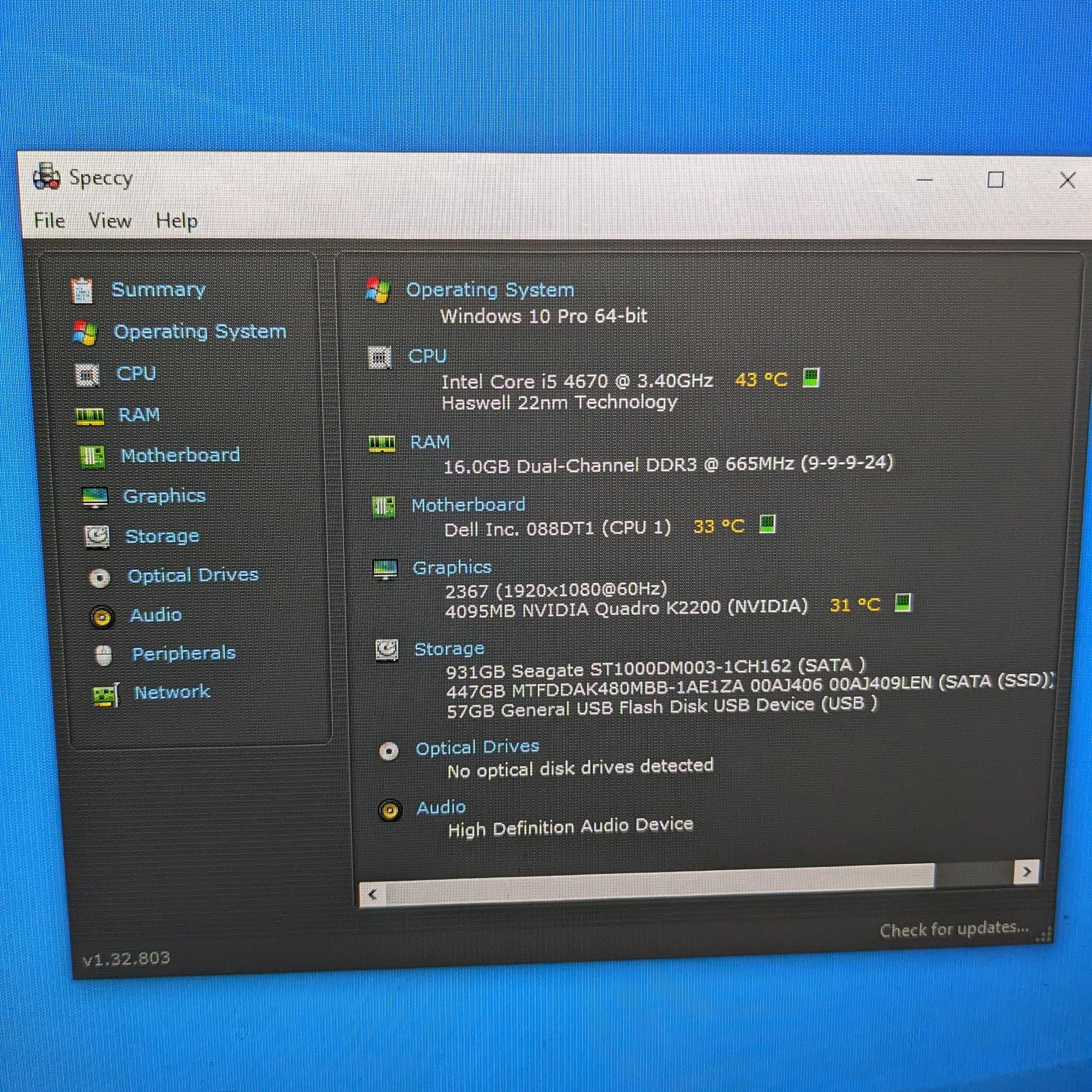Open the Summary section in sidebar
The width and height of the screenshot is (1092, 1092).
(x=158, y=290)
